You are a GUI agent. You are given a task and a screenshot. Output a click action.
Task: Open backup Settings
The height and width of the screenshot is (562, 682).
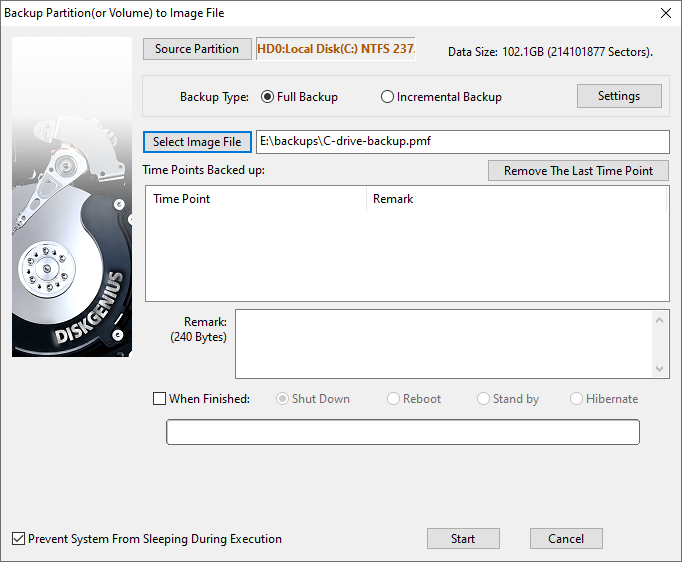click(619, 96)
